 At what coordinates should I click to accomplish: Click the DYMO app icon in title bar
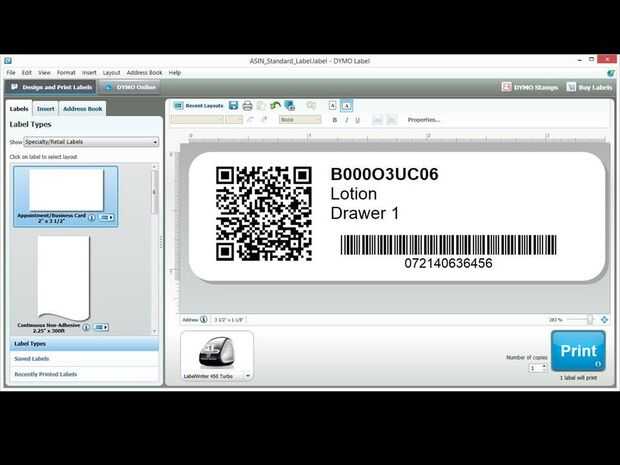pyautogui.click(x=8, y=60)
